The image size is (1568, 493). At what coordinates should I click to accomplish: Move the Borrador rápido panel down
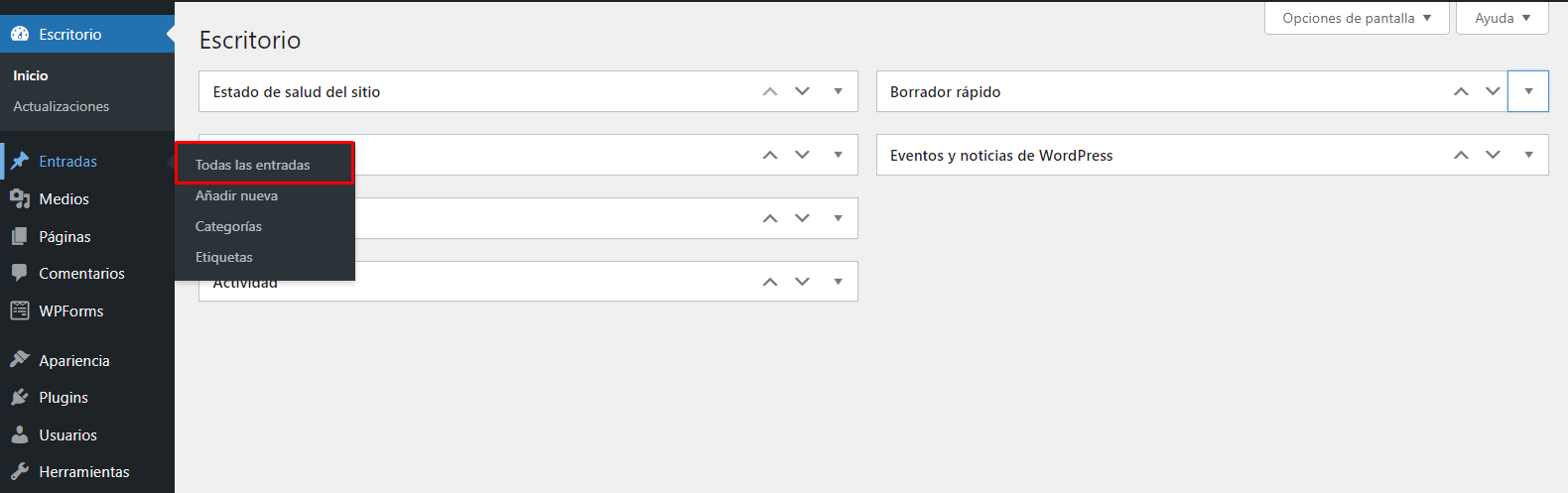[x=1493, y=91]
